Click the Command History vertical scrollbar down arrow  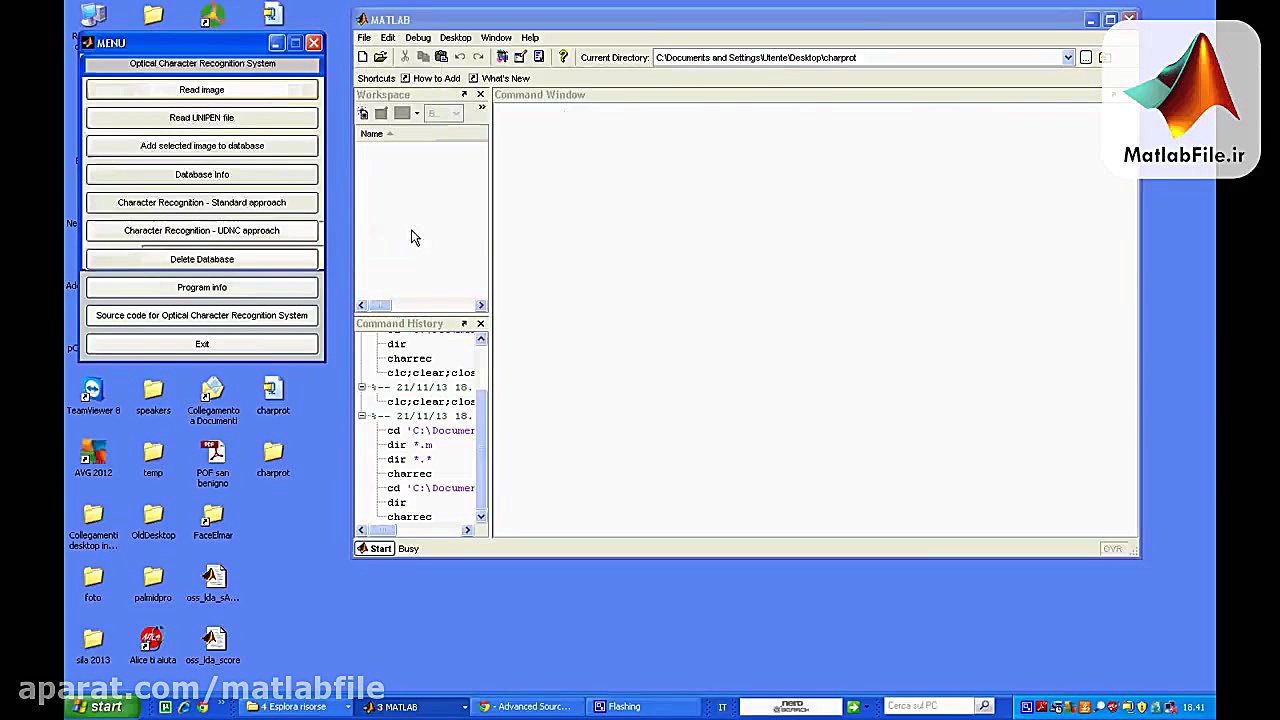point(481,517)
